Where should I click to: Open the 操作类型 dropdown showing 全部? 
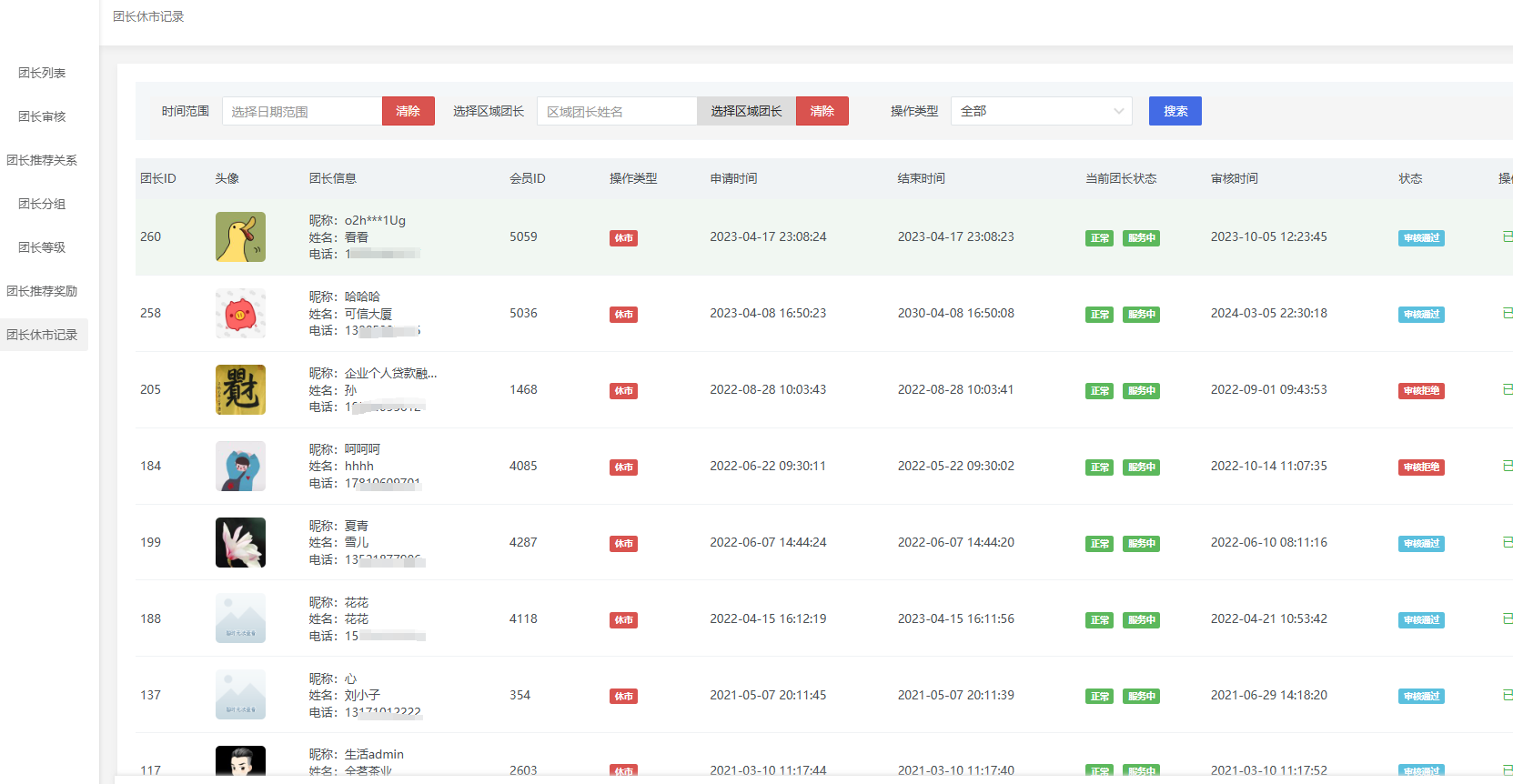1041,111
